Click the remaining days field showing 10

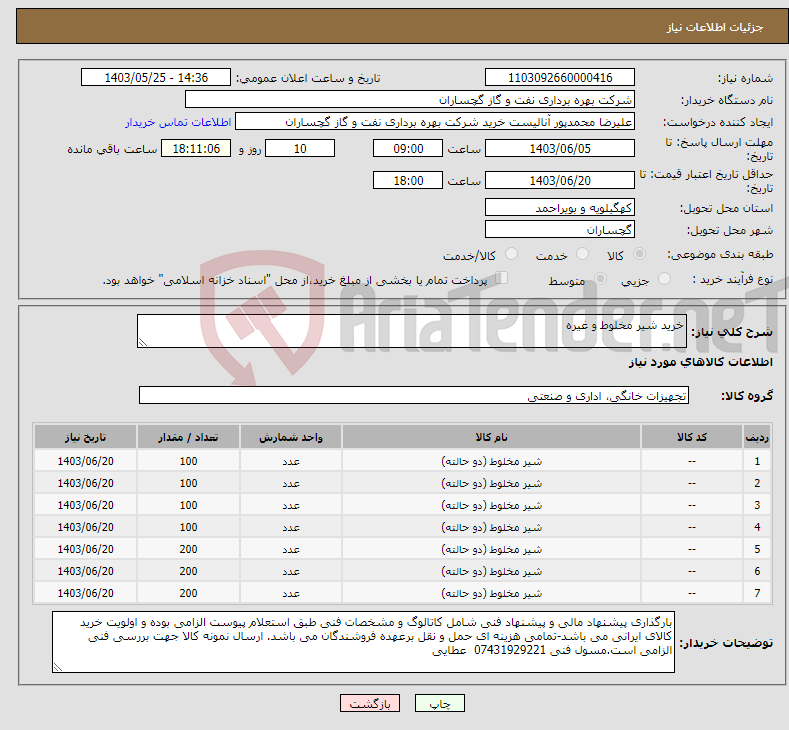click(300, 148)
